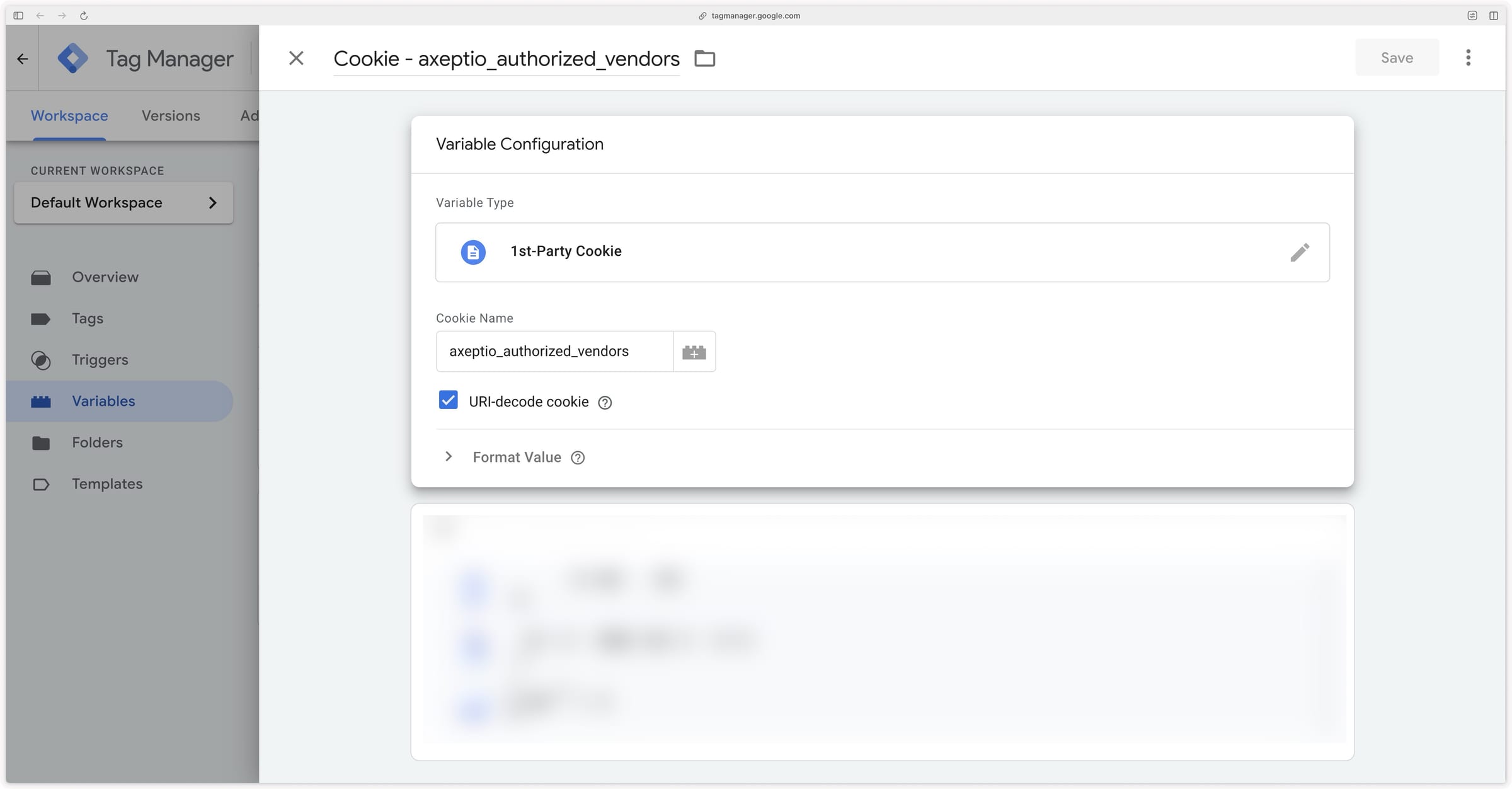Screen dimensions: 1512x789
Task: Uncheck URI-decode cookie checkbox
Action: point(448,400)
